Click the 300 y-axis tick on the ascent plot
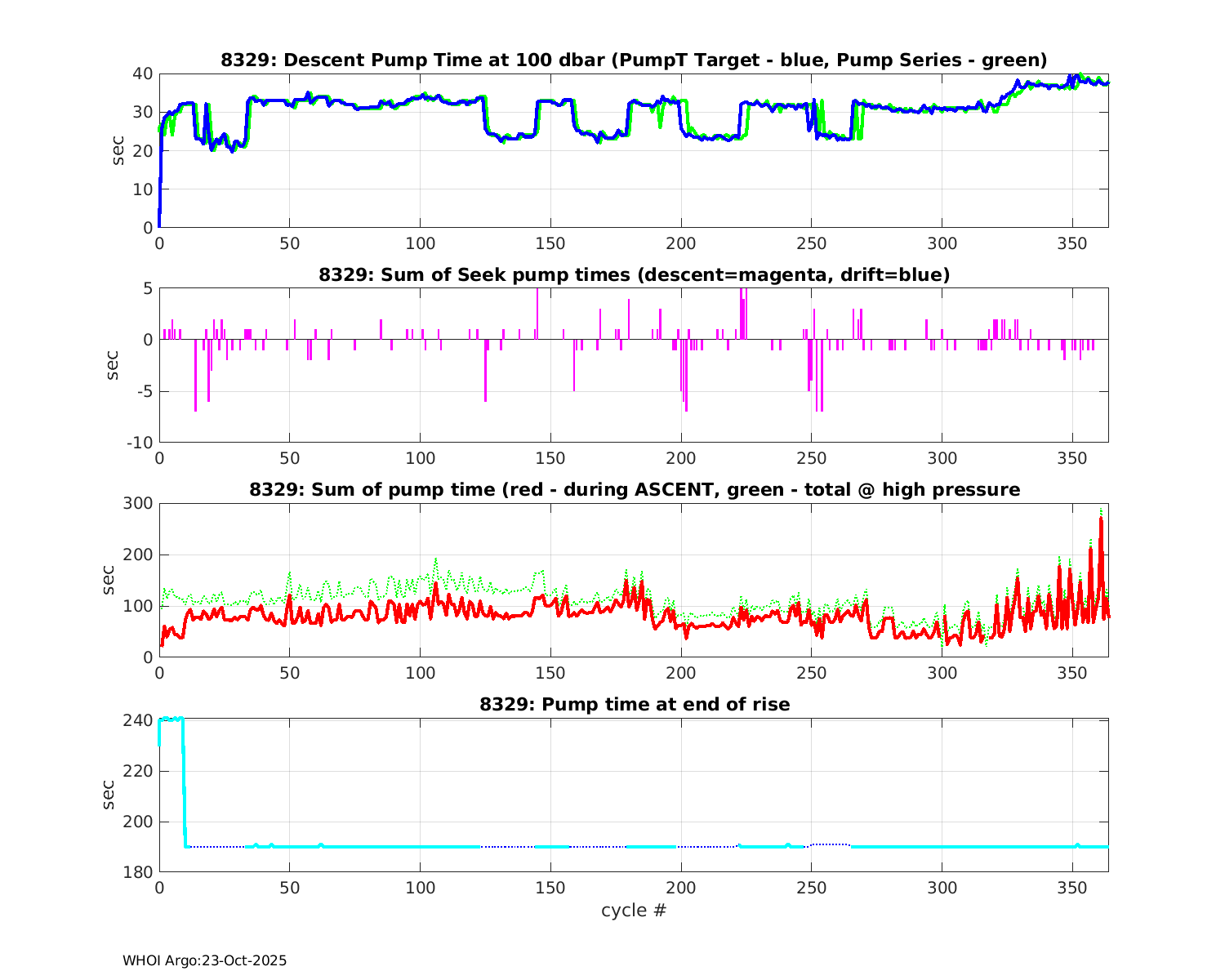The height and width of the screenshot is (980, 1225). click(x=138, y=503)
